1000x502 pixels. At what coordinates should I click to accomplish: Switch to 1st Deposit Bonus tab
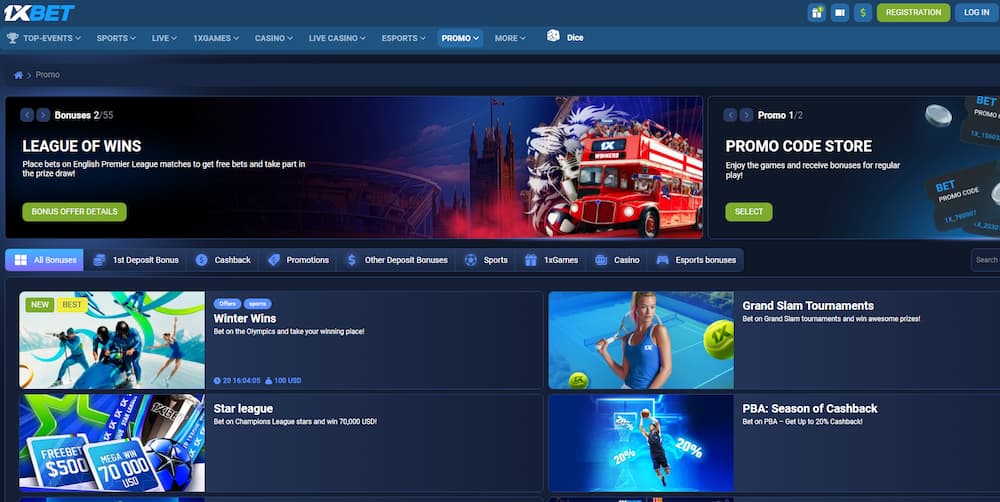(x=136, y=260)
